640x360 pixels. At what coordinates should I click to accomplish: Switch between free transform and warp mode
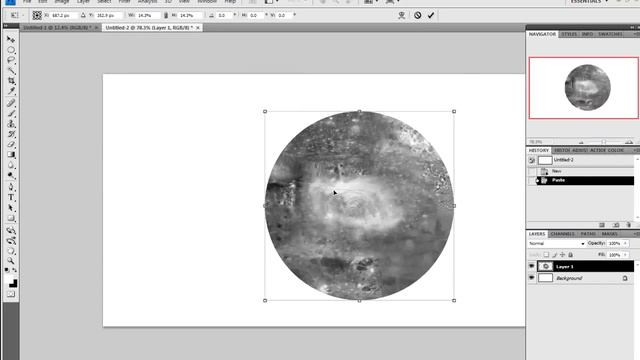pyautogui.click(x=402, y=15)
